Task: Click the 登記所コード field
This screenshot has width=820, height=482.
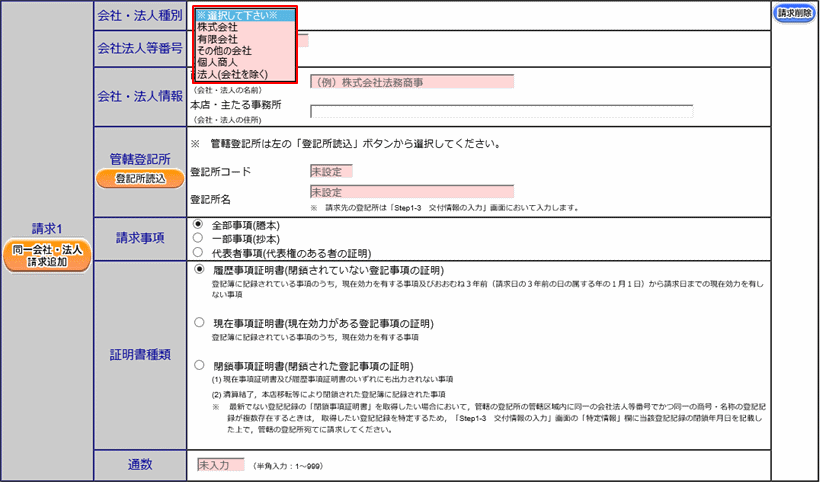Action: coord(331,171)
